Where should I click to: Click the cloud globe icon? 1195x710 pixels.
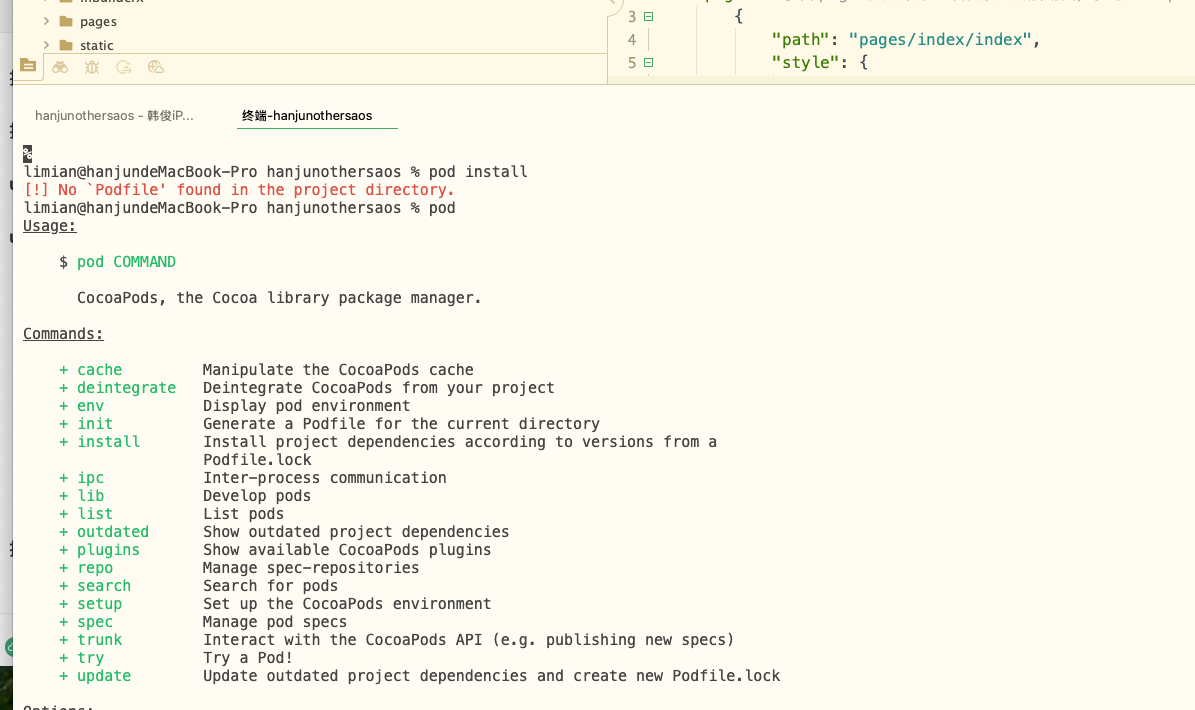pos(155,67)
